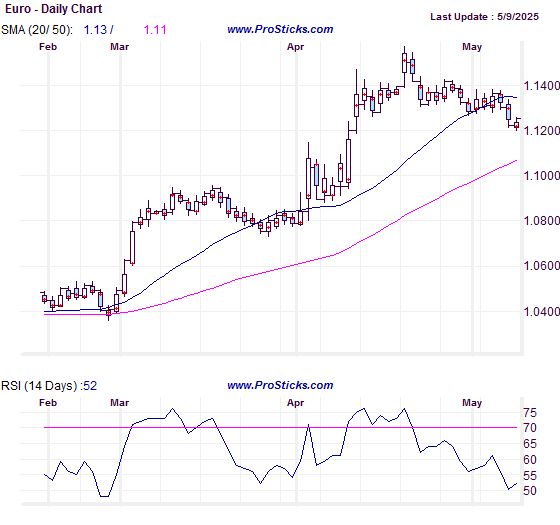Click the Feb label above the RSI chart
Screen dimensions: 560x525
(48, 403)
